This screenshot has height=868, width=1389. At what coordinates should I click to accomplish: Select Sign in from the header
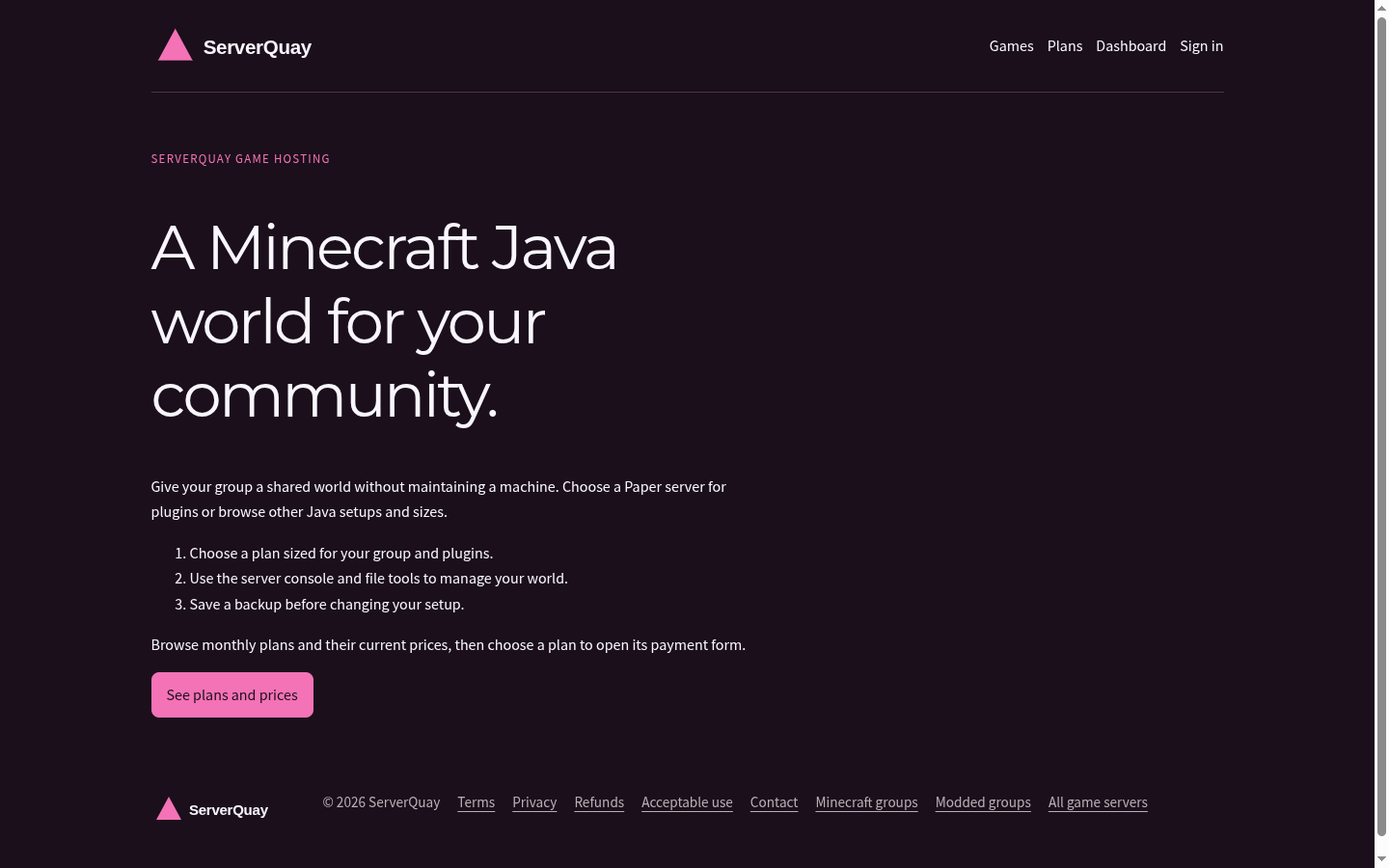(1201, 46)
